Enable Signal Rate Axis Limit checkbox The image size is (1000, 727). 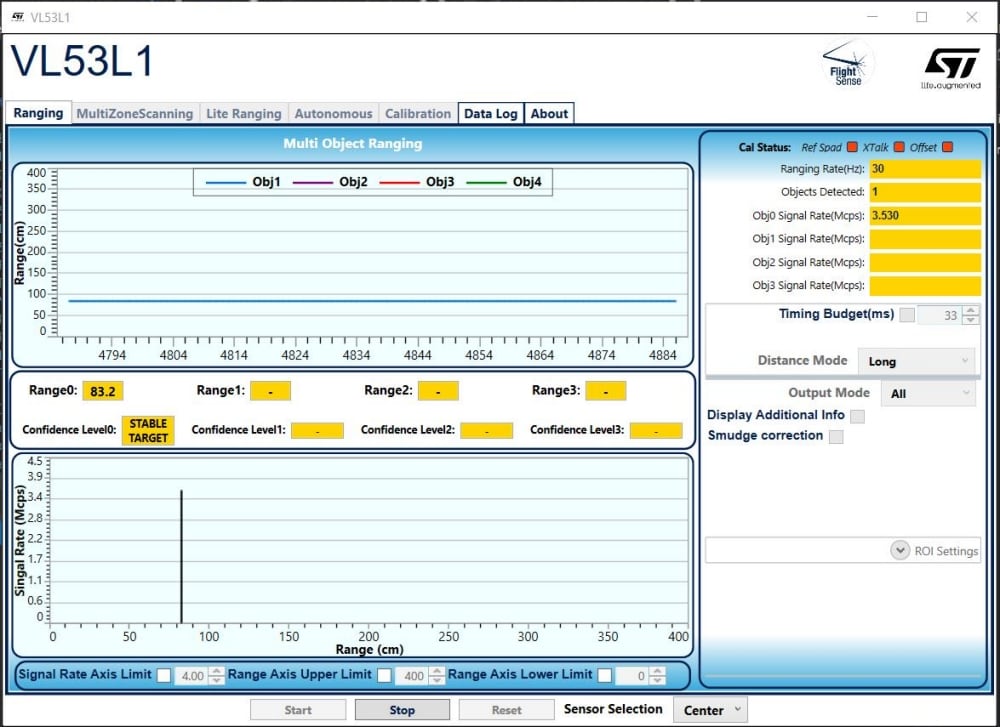pos(164,675)
